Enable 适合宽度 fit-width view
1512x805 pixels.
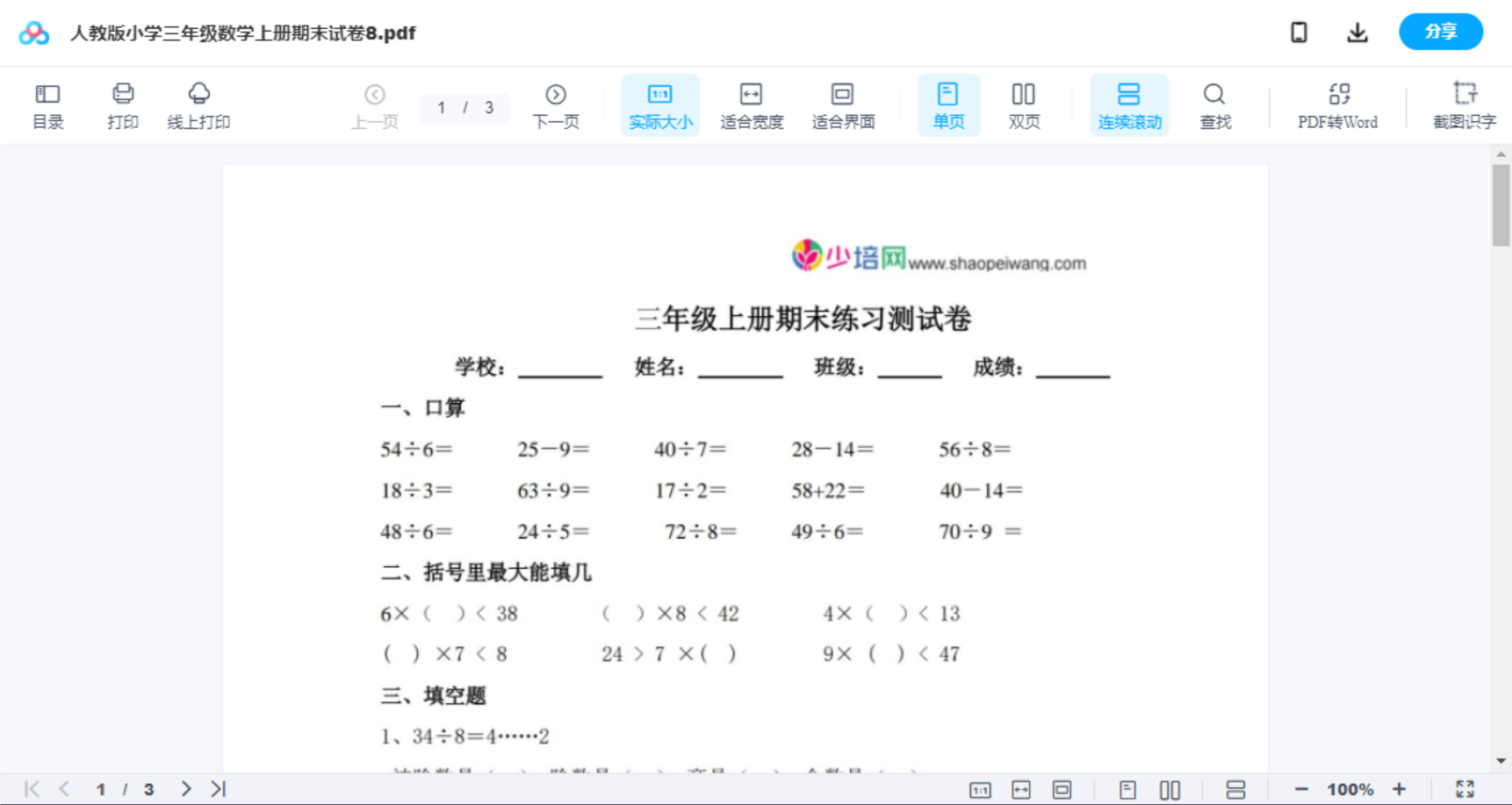pos(751,104)
